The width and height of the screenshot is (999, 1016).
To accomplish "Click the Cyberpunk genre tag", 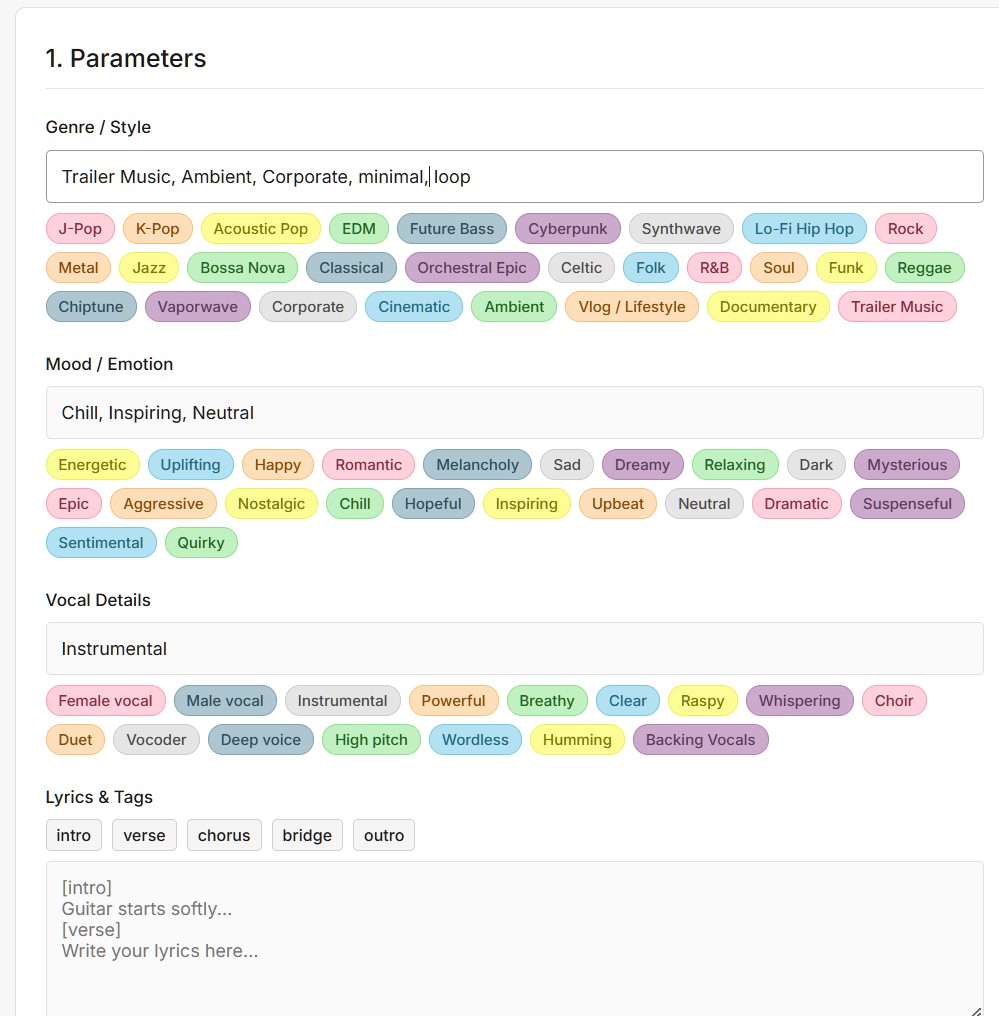I will coord(568,229).
